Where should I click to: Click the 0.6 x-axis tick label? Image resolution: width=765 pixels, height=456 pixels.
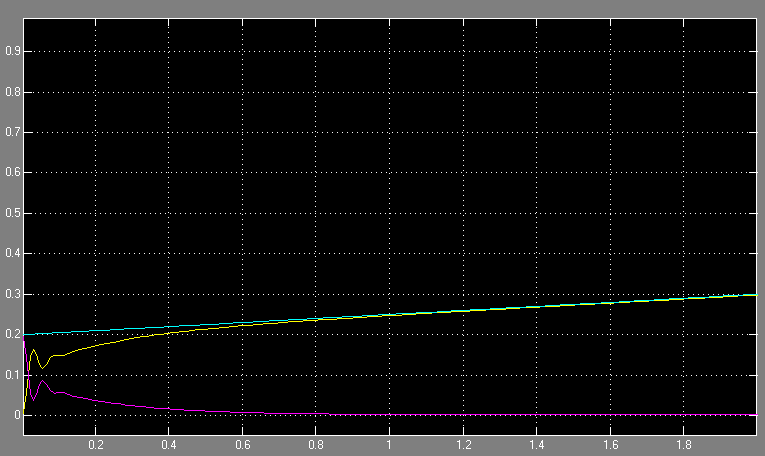(x=242, y=445)
